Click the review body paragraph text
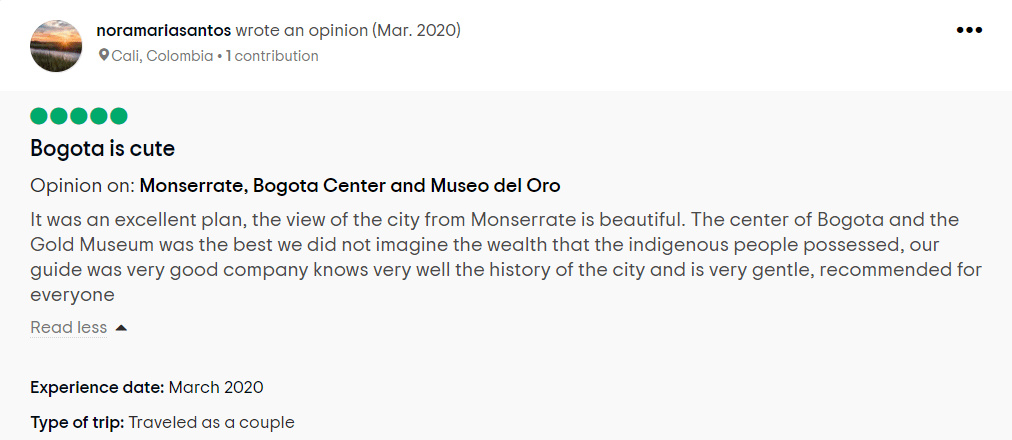Image resolution: width=1012 pixels, height=440 pixels. pos(506,257)
